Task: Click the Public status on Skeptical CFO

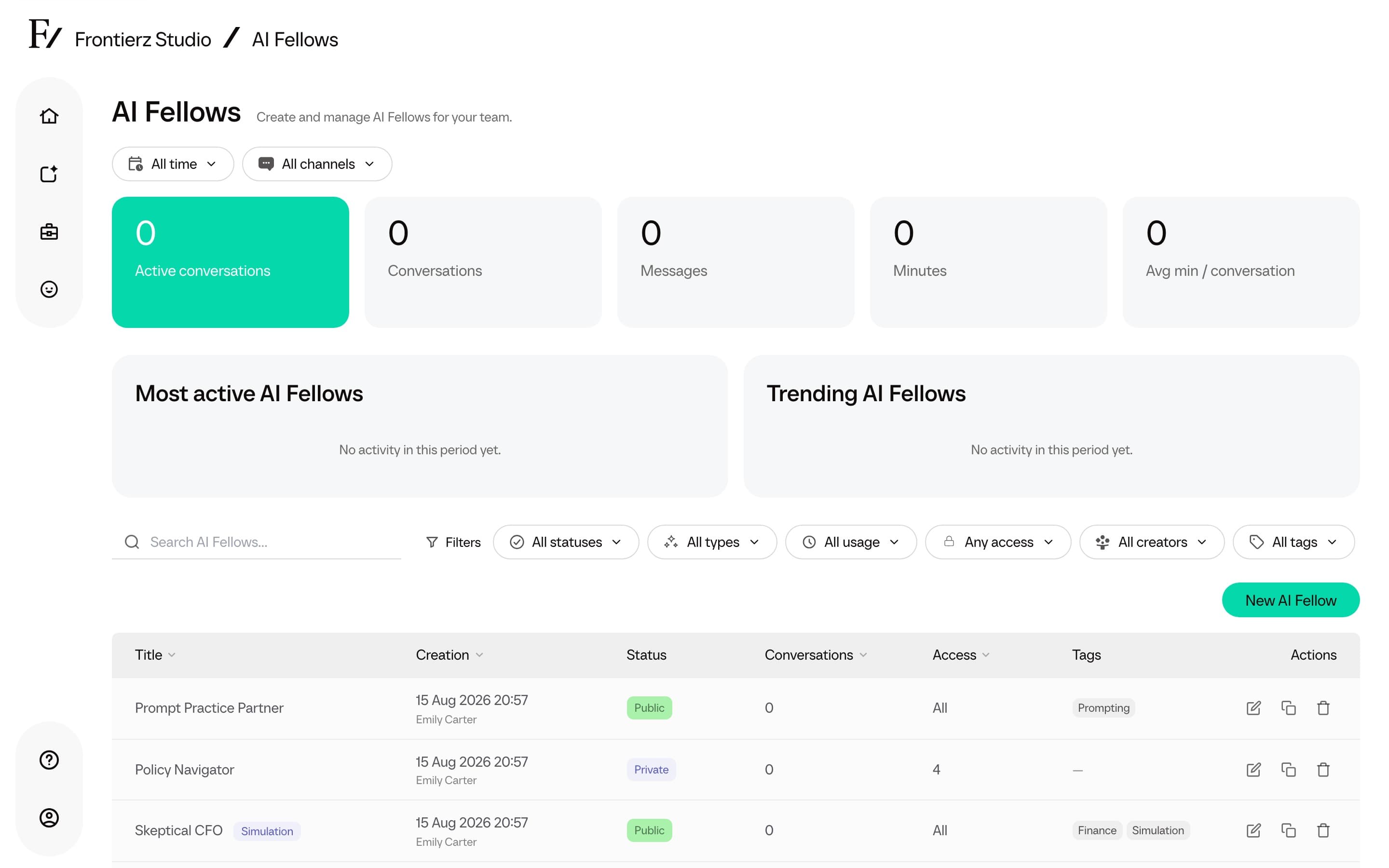Action: click(649, 830)
